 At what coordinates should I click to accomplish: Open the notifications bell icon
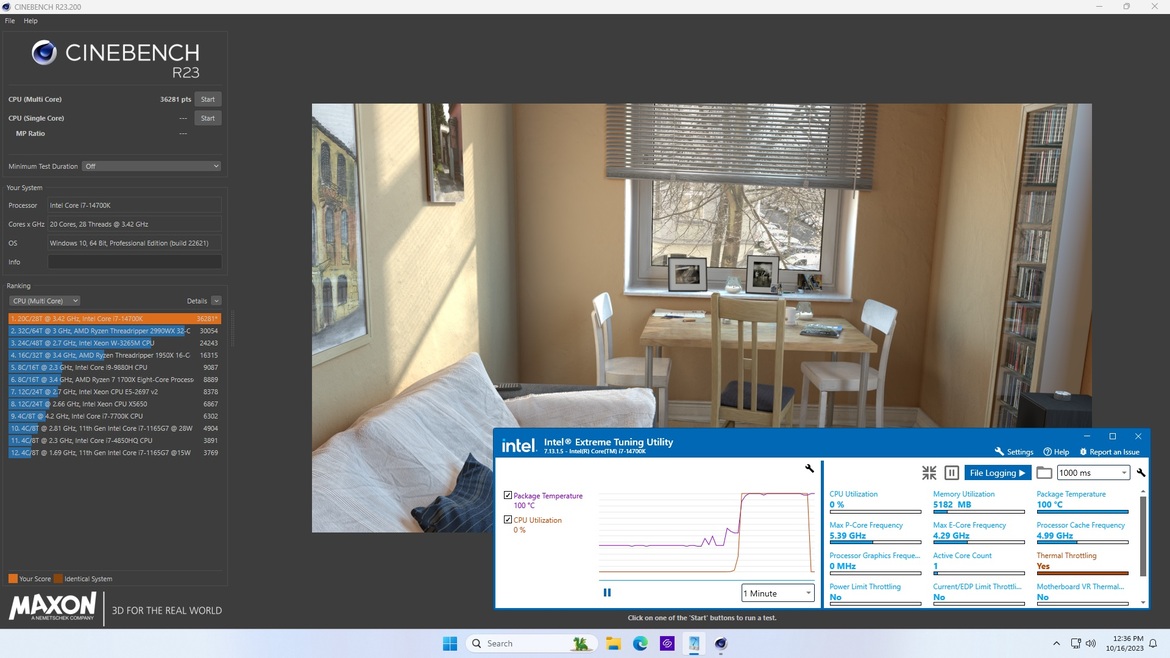tap(1153, 643)
